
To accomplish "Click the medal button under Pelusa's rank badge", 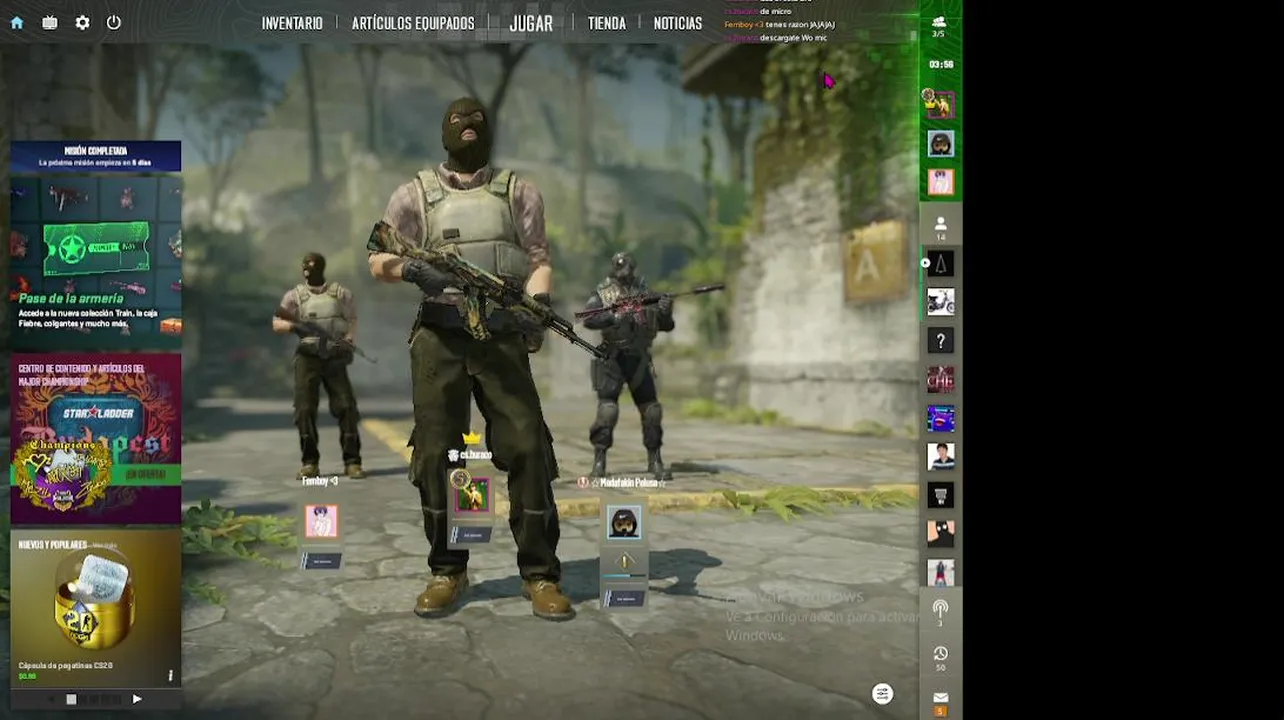I will [624, 598].
